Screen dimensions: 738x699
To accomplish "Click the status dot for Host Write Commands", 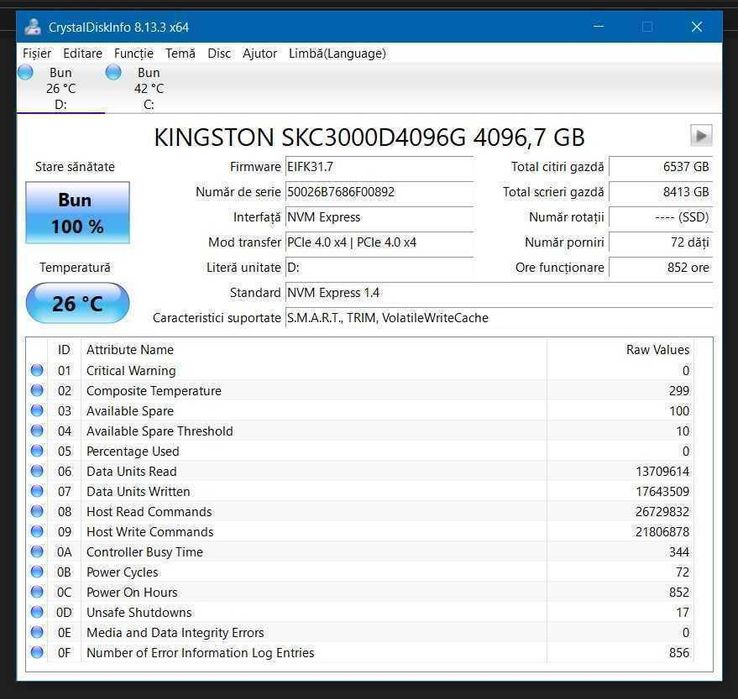I will click(x=37, y=531).
